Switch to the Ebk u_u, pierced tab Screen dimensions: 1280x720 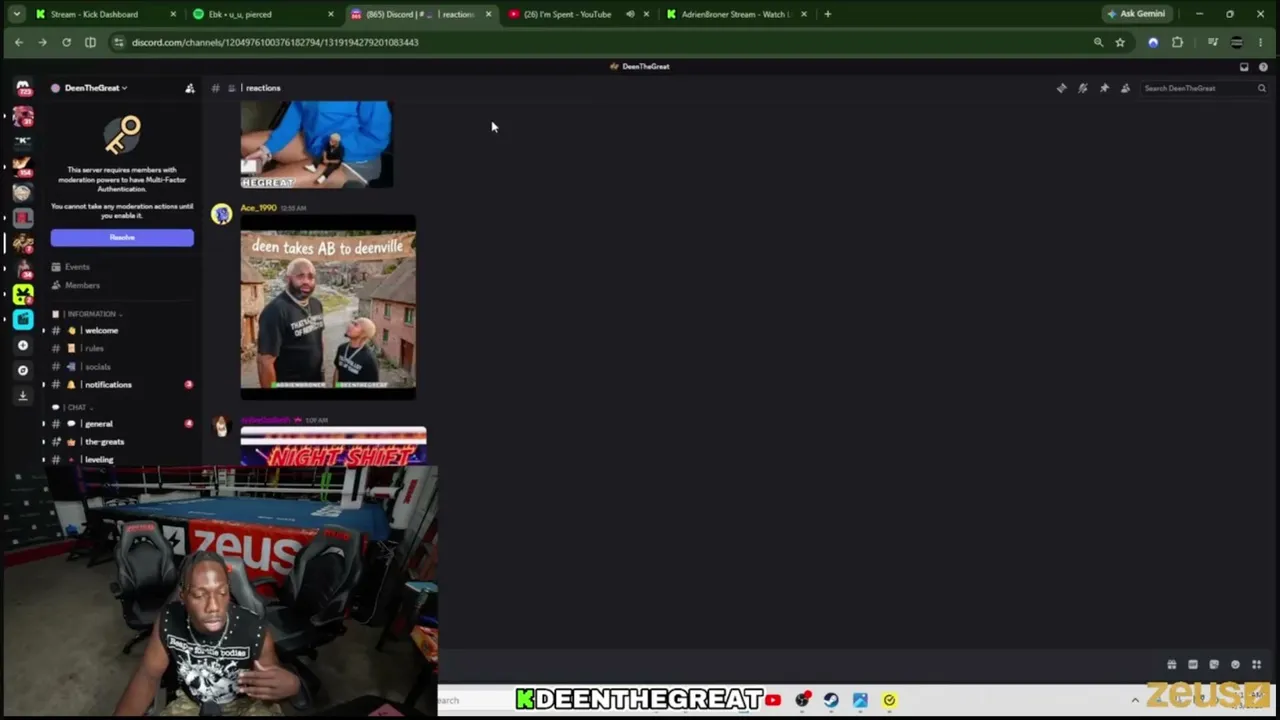click(263, 14)
